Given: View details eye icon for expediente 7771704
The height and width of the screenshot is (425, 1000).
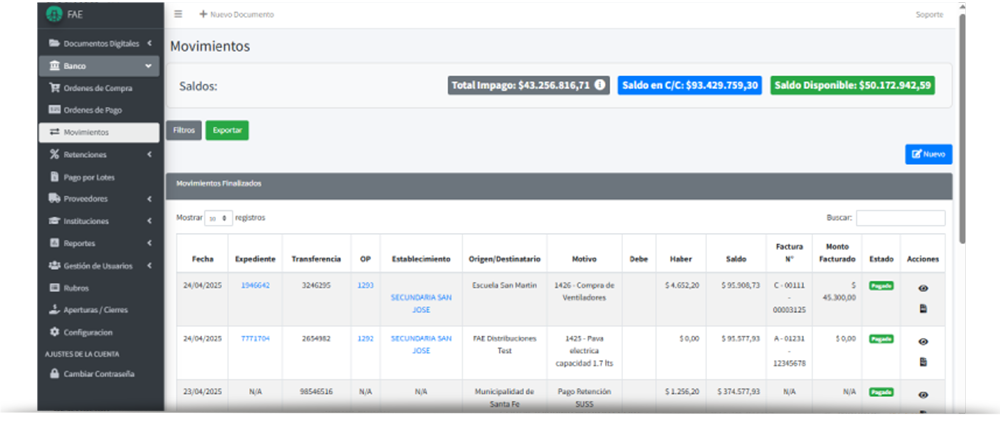Looking at the screenshot, I should (923, 341).
